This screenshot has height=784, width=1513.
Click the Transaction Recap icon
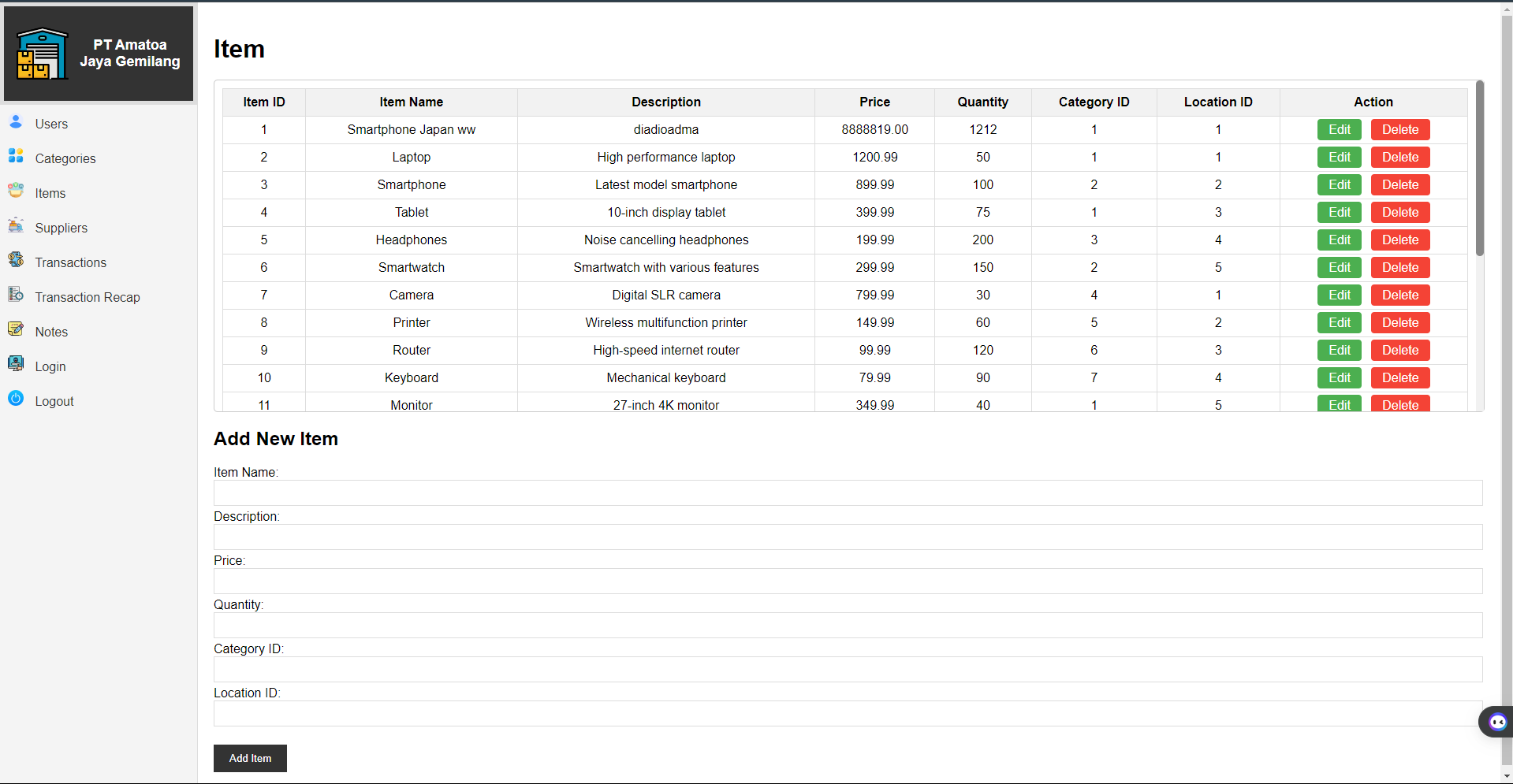tap(16, 295)
